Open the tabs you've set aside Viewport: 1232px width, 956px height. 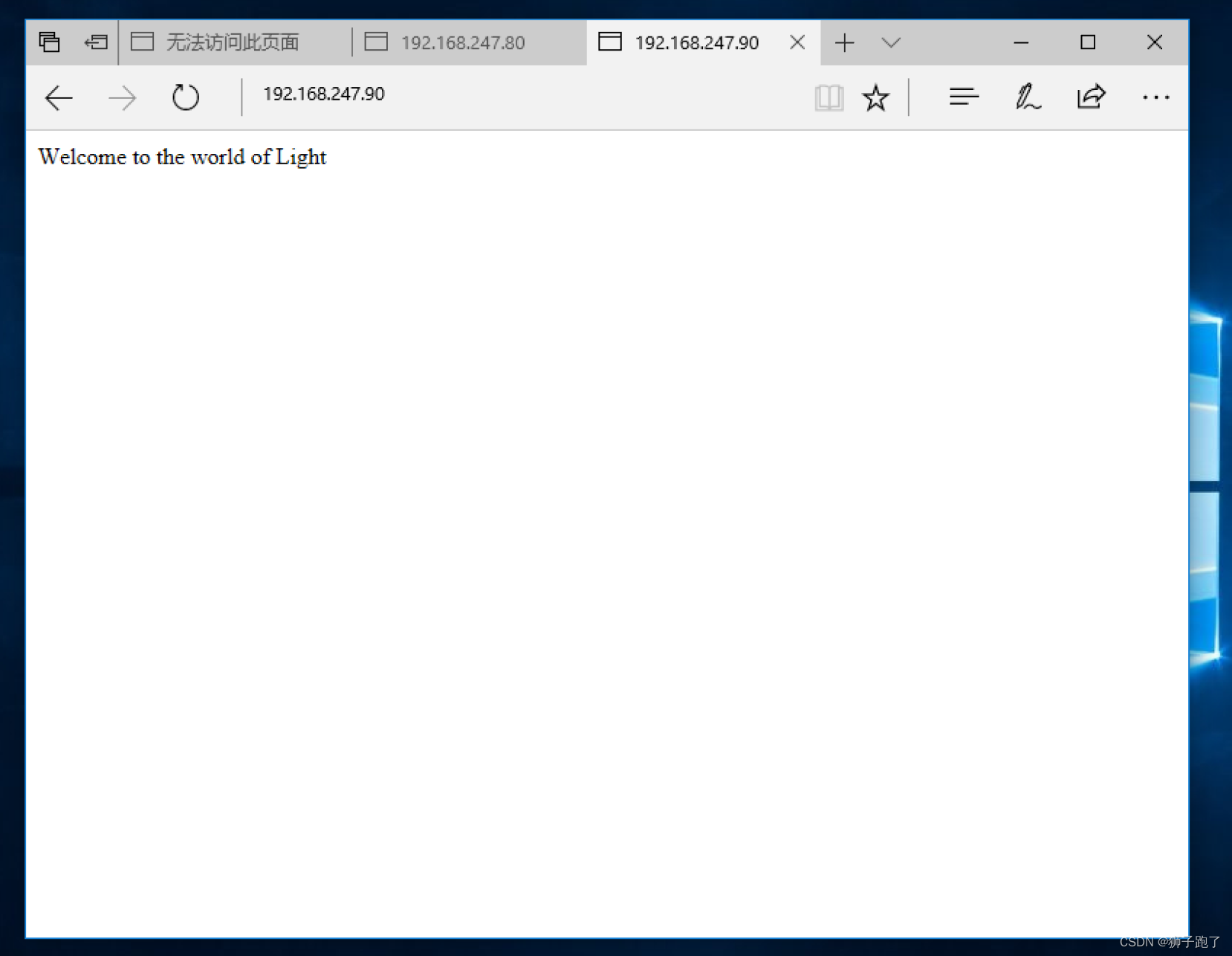[x=49, y=42]
